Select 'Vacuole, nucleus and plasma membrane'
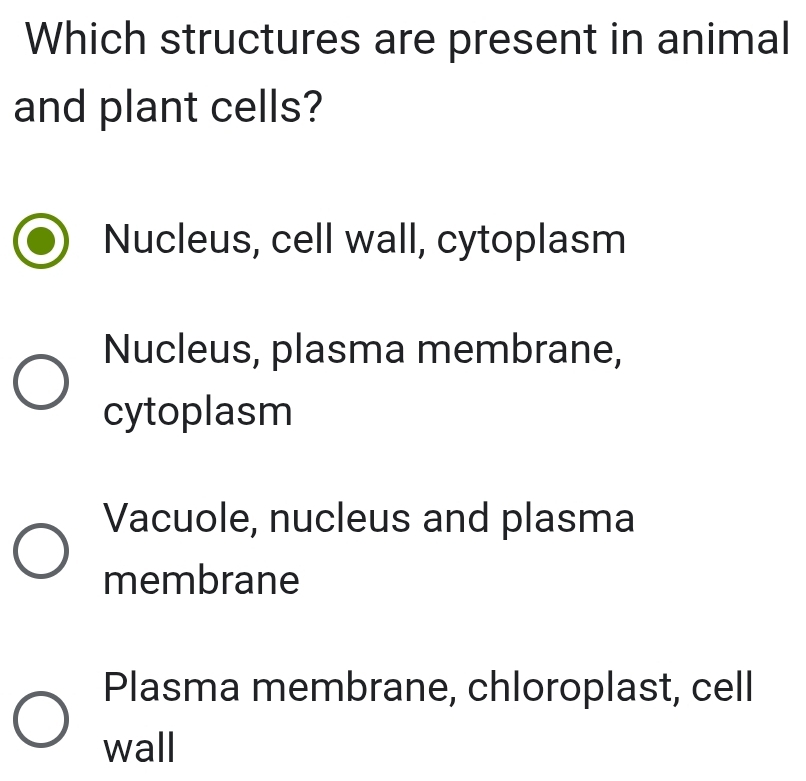This screenshot has height=781, width=806. (x=40, y=549)
